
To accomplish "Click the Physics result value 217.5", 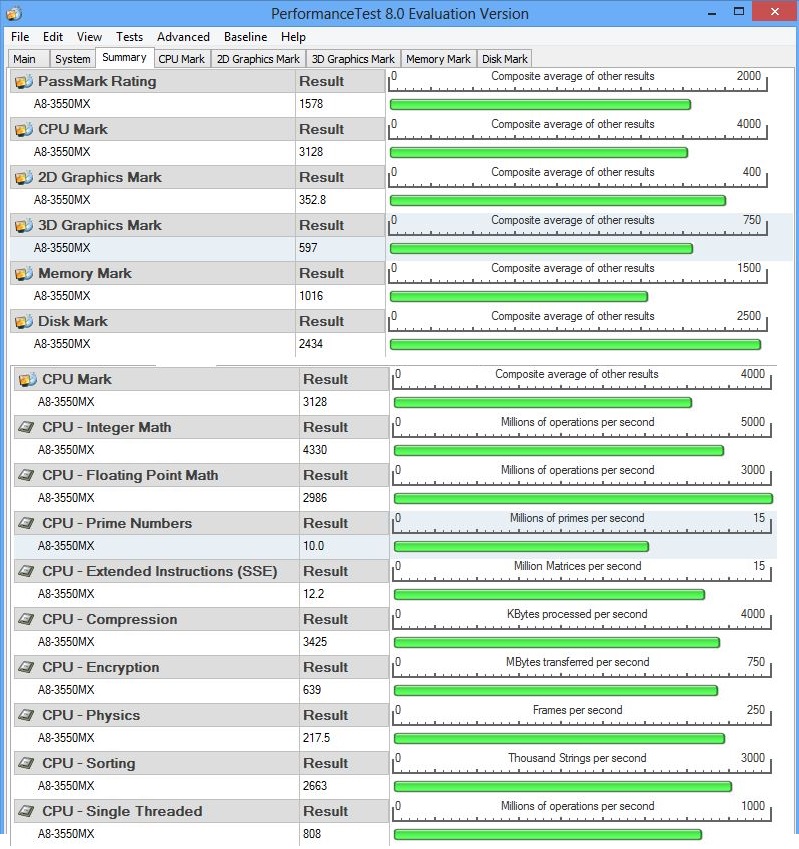I will coord(317,738).
